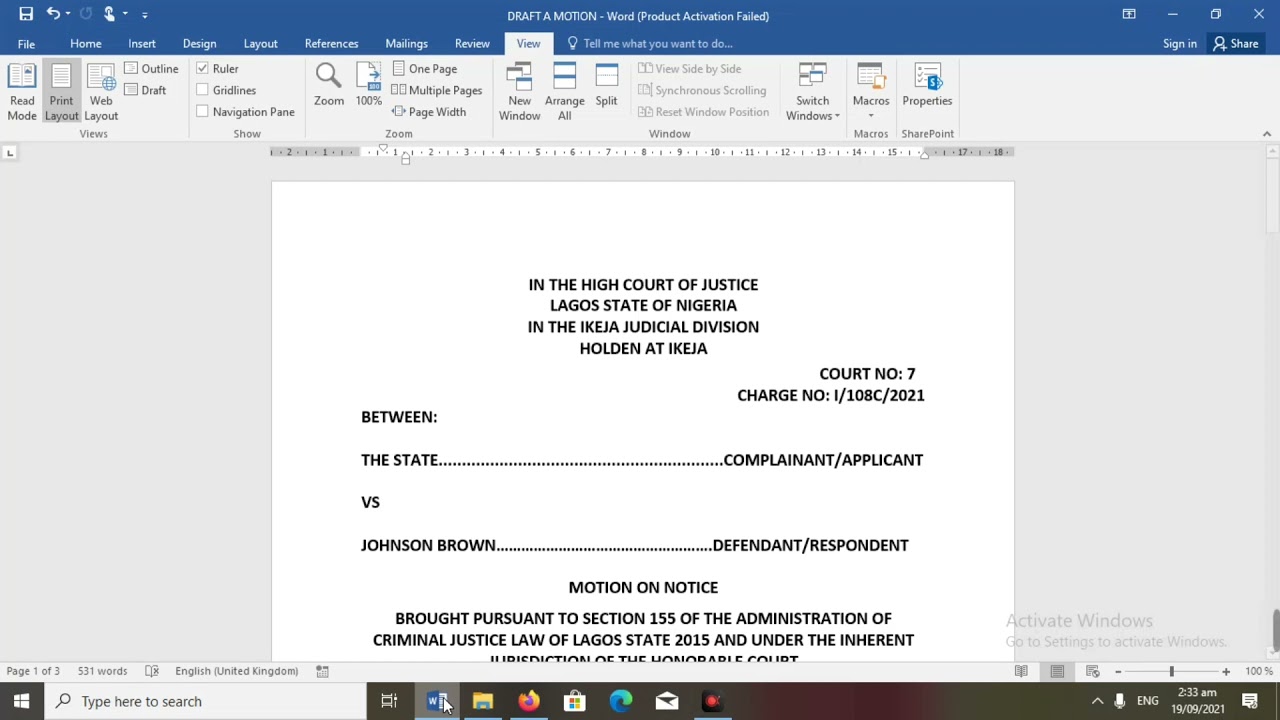The height and width of the screenshot is (720, 1280).
Task: Show hidden system tray icons
Action: pos(1097,701)
